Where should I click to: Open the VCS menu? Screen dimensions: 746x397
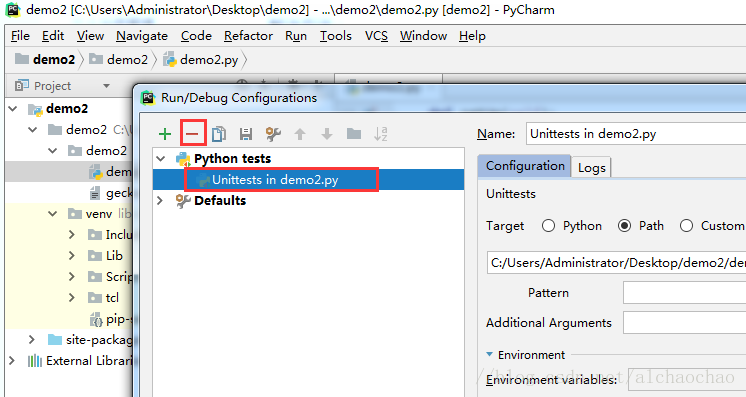[x=376, y=36]
